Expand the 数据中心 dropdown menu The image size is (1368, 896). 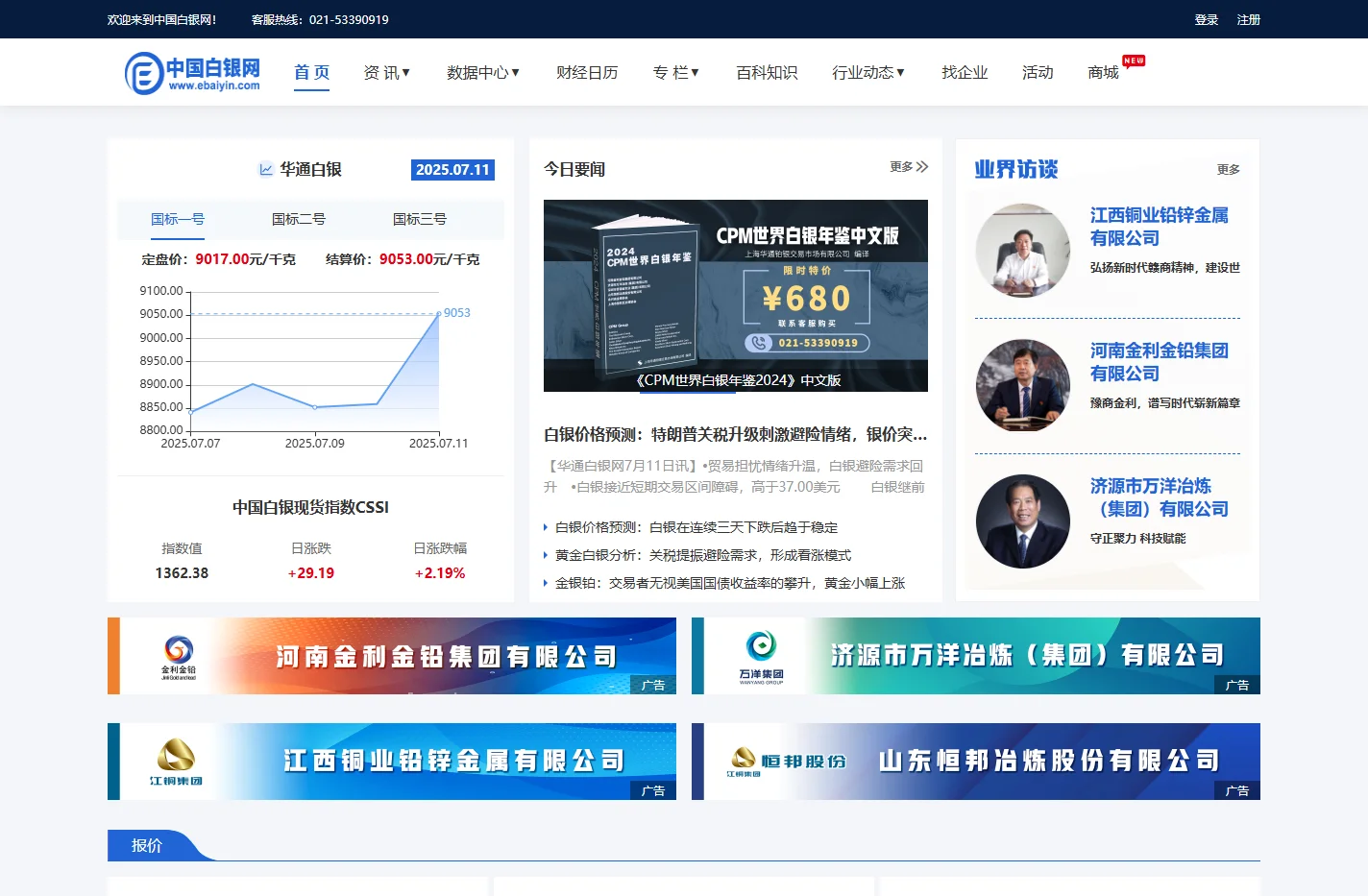[x=483, y=73]
